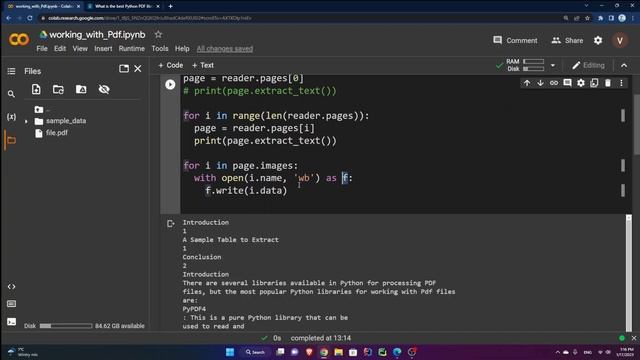This screenshot has width=640, height=360.
Task: Open the Find and replace search icon
Action: pyautogui.click(x=11, y=94)
